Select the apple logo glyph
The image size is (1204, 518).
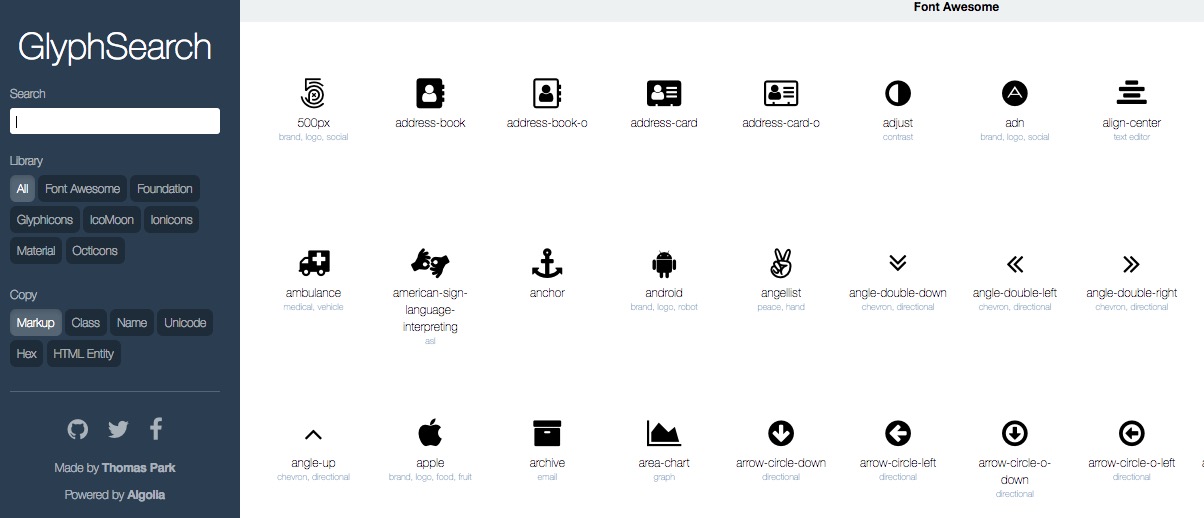pos(430,433)
